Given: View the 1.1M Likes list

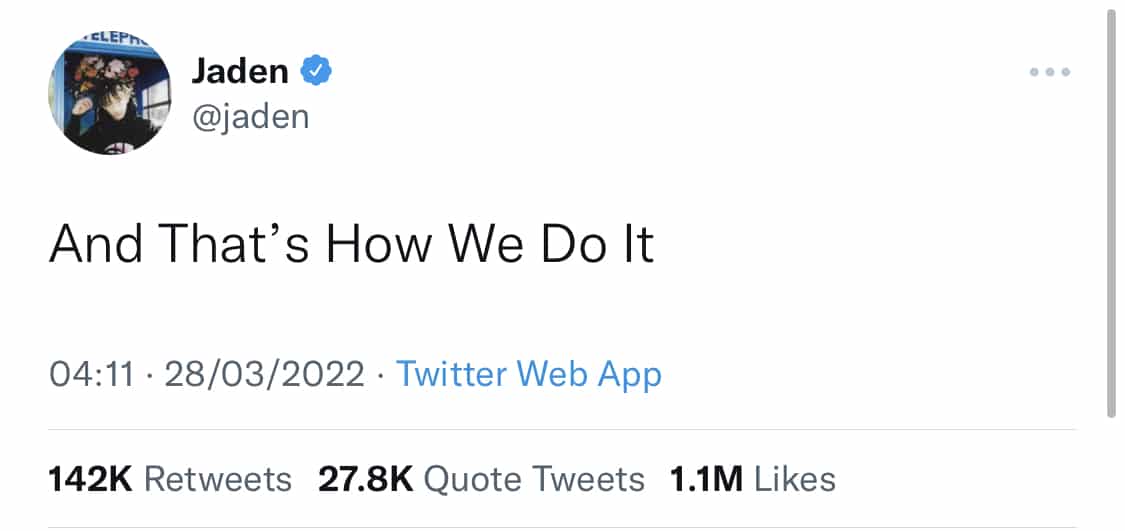Looking at the screenshot, I should point(753,479).
